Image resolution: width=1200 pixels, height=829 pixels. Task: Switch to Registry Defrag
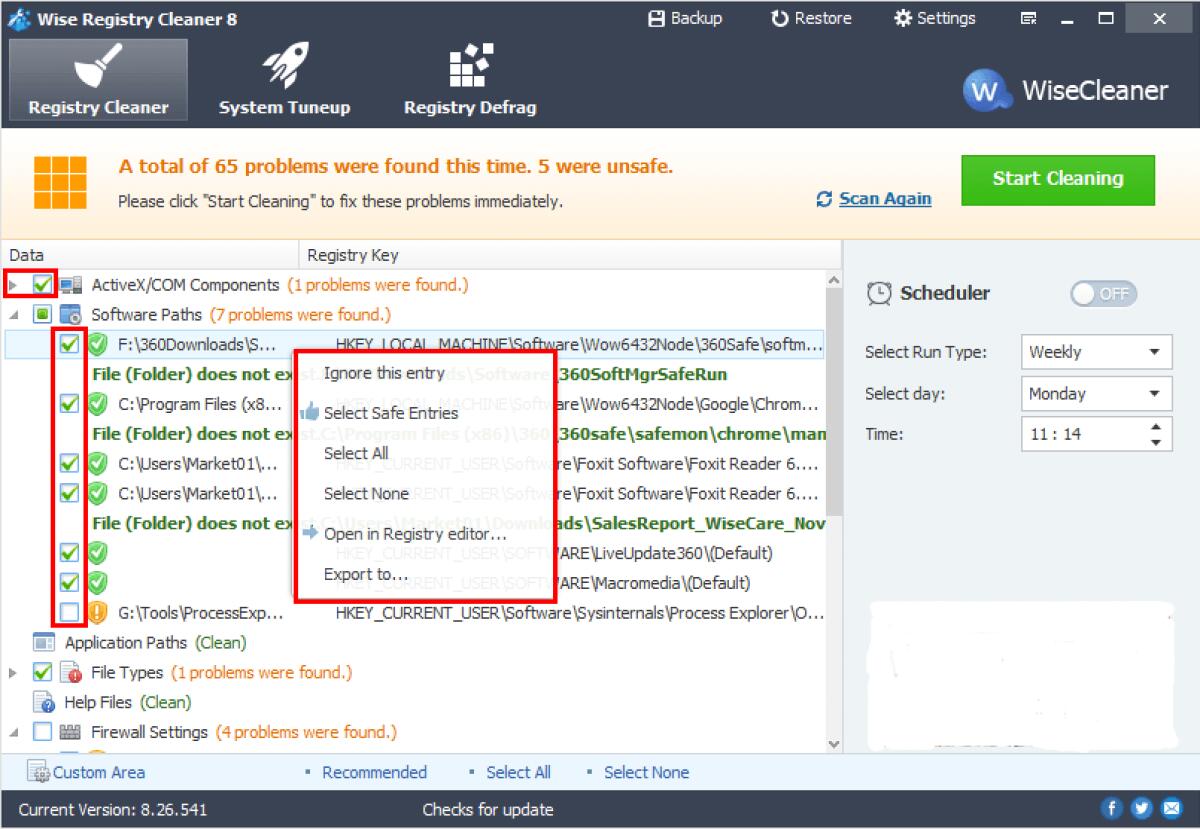[x=468, y=80]
